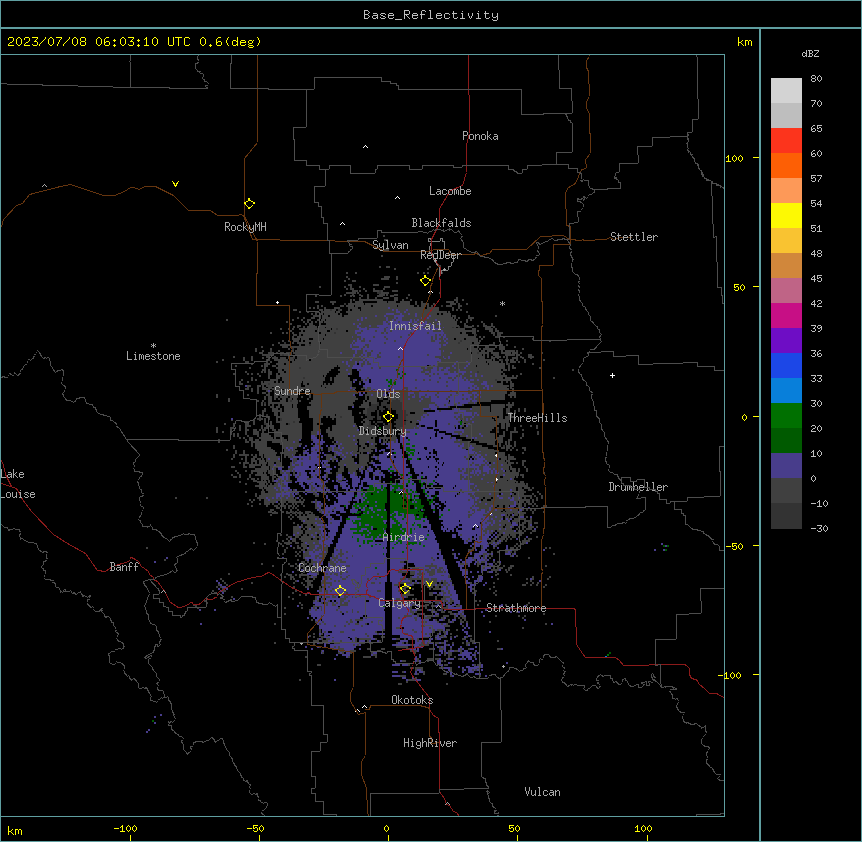The image size is (862, 842).
Task: Select the royal blue swatch in dBZ legend
Action: [786, 365]
